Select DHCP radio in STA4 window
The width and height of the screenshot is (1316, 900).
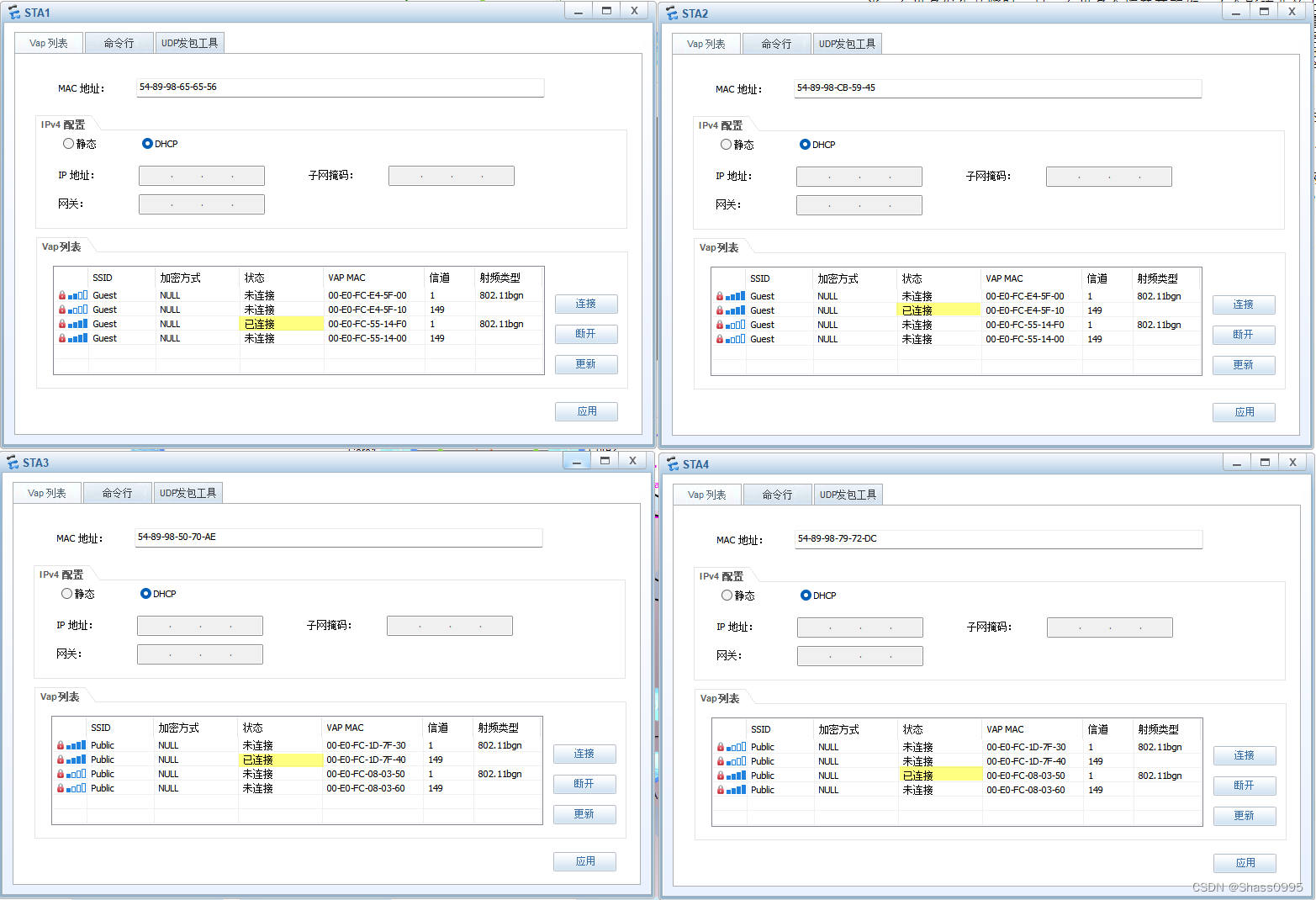[x=806, y=596]
